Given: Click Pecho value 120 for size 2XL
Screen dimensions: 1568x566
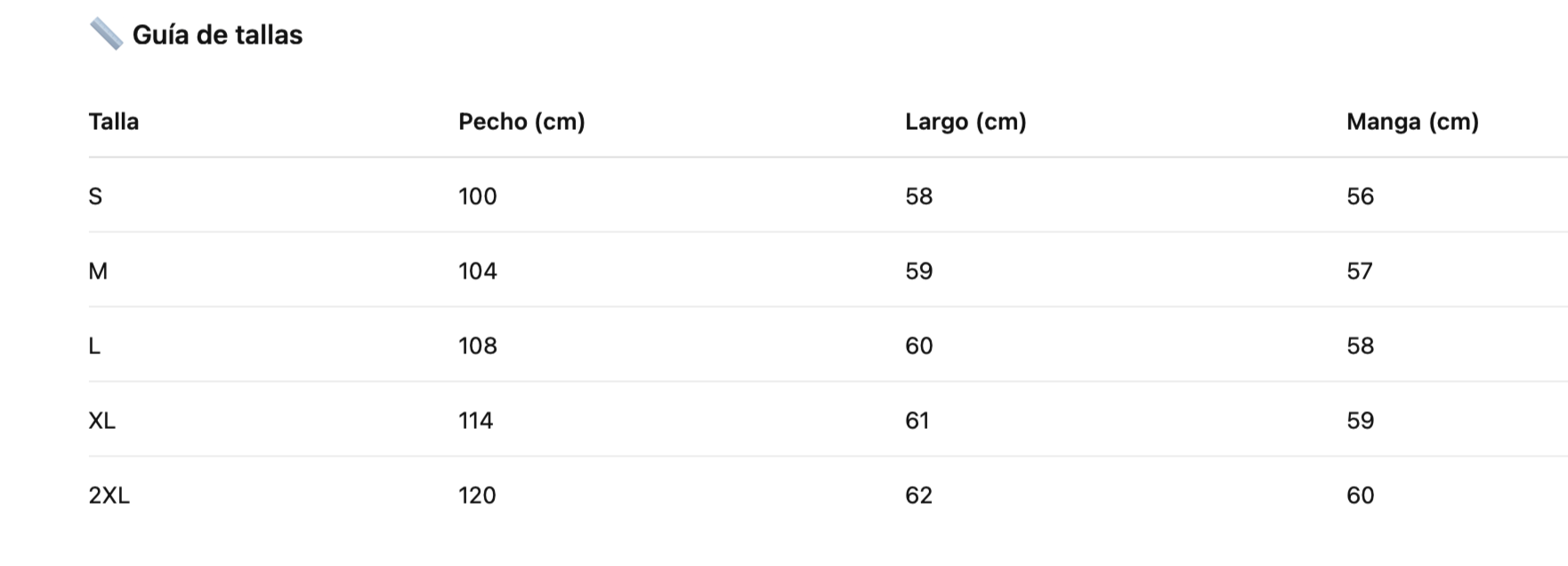Looking at the screenshot, I should click(x=478, y=495).
